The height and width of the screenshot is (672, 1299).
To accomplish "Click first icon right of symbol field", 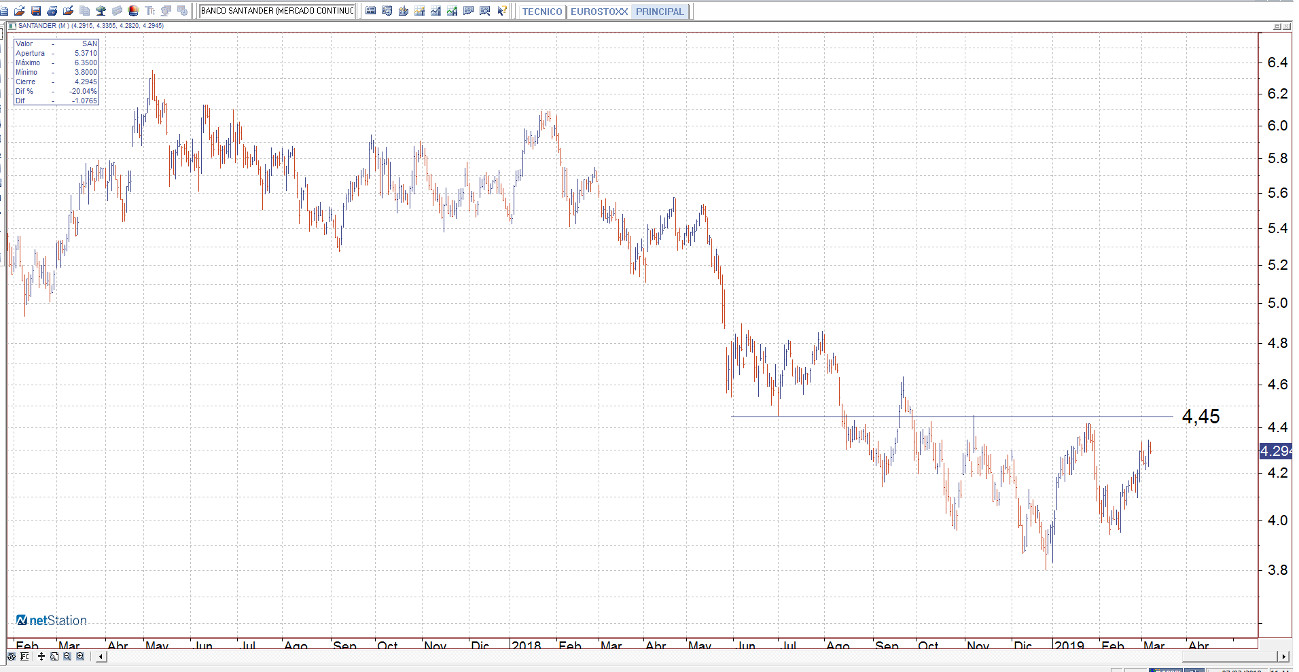I will 370,11.
